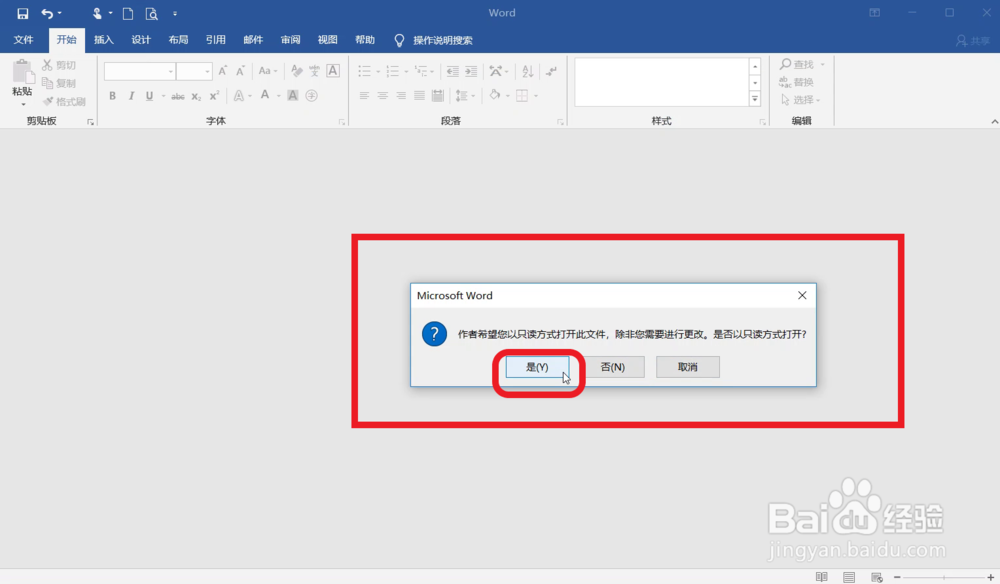The height and width of the screenshot is (584, 1000).
Task: Toggle Superscript formatting
Action: (214, 96)
